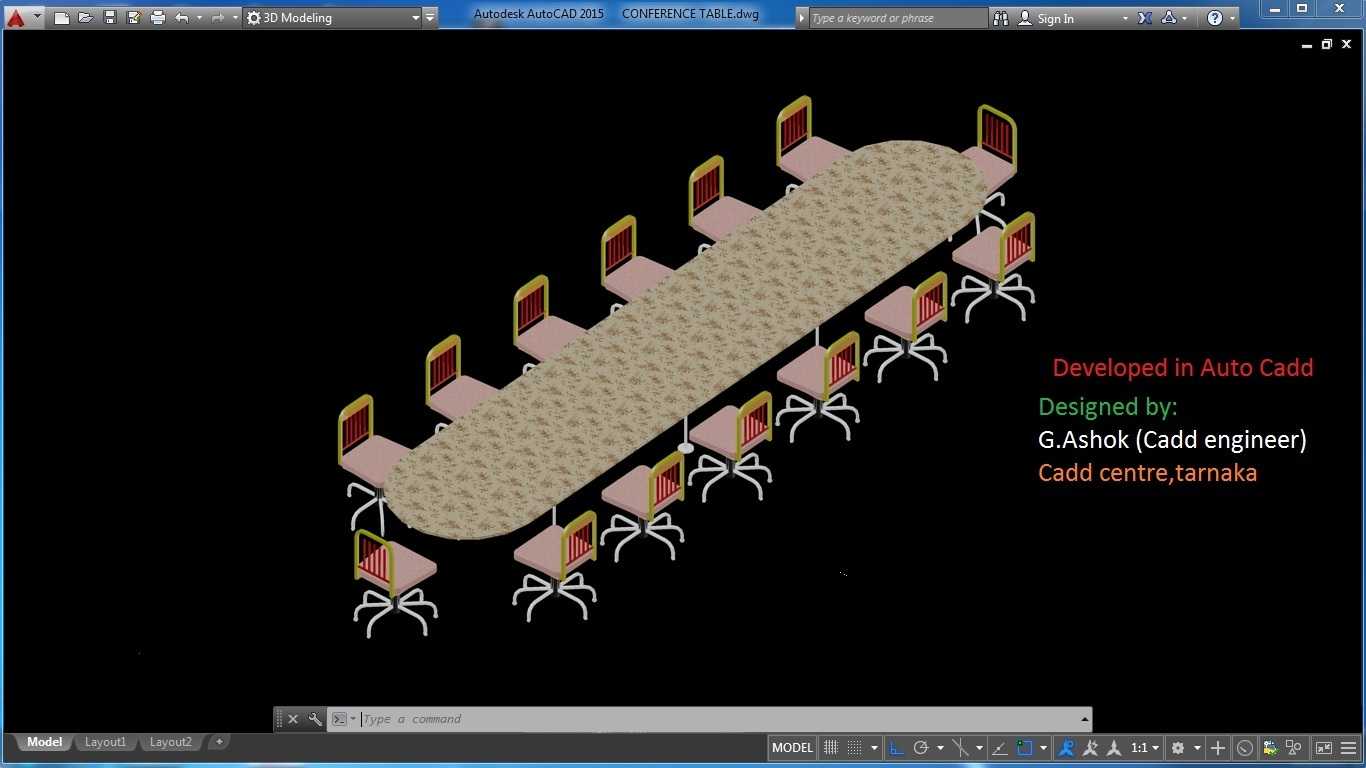Click the Open file folder icon

pyautogui.click(x=85, y=18)
